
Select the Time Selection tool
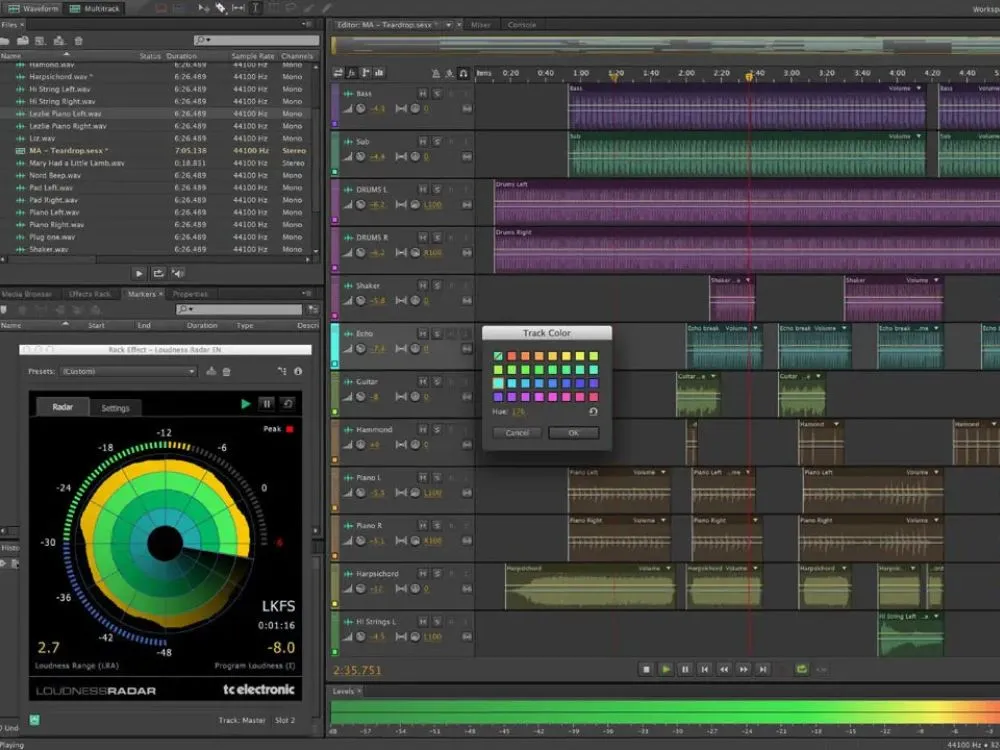[255, 8]
